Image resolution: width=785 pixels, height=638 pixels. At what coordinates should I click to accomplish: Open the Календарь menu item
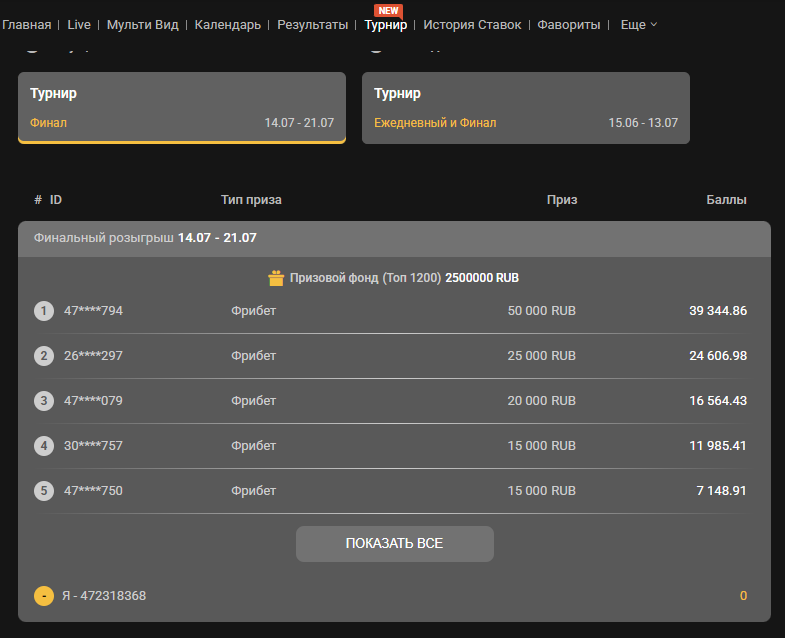[x=228, y=24]
